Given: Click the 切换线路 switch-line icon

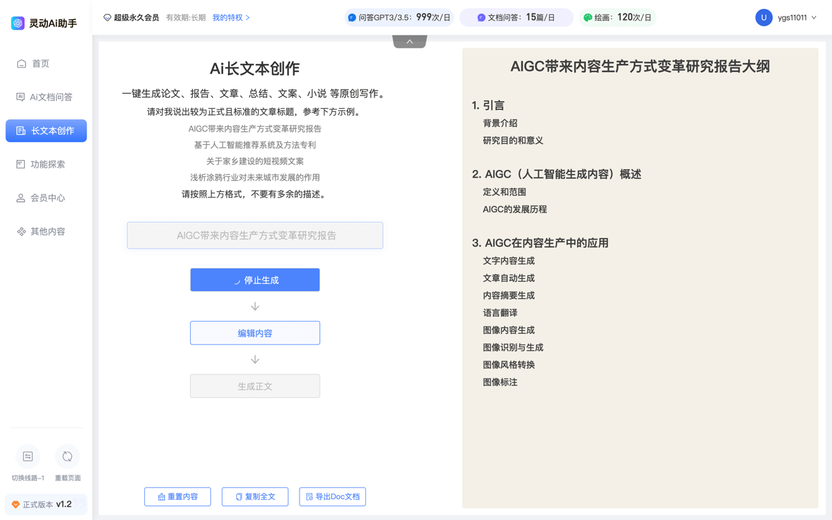Looking at the screenshot, I should [x=28, y=457].
